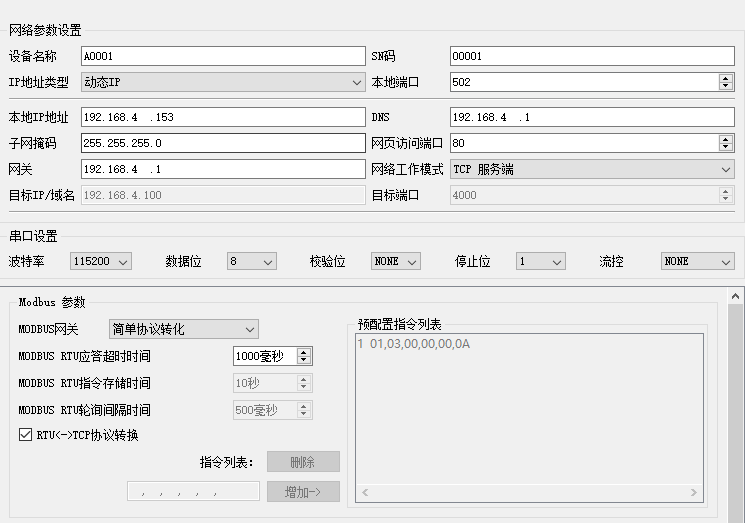Open the 停止位 stop bits dropdown
745x523 pixels.
click(x=541, y=261)
